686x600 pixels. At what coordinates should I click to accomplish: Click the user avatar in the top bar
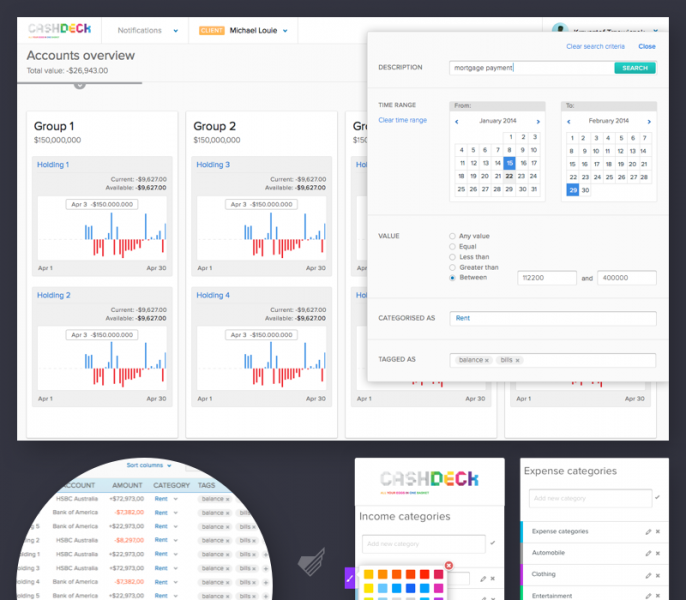560,28
